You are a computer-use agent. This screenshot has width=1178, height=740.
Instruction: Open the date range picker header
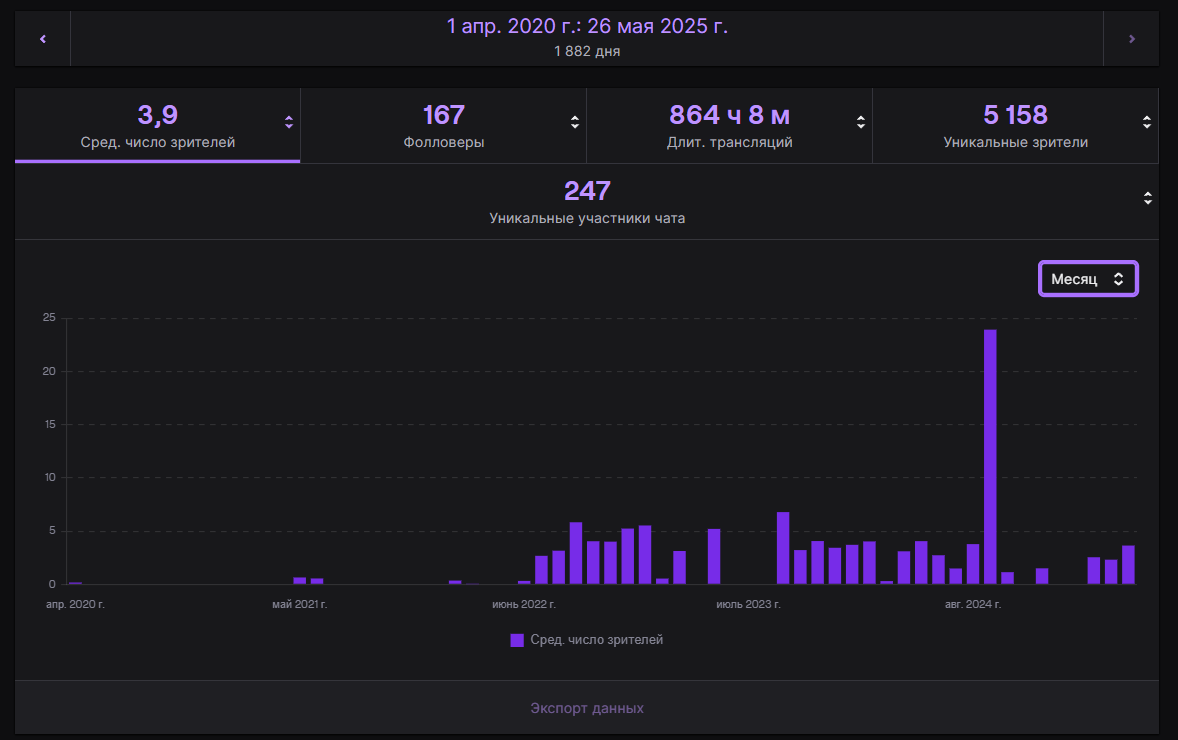pos(587,38)
